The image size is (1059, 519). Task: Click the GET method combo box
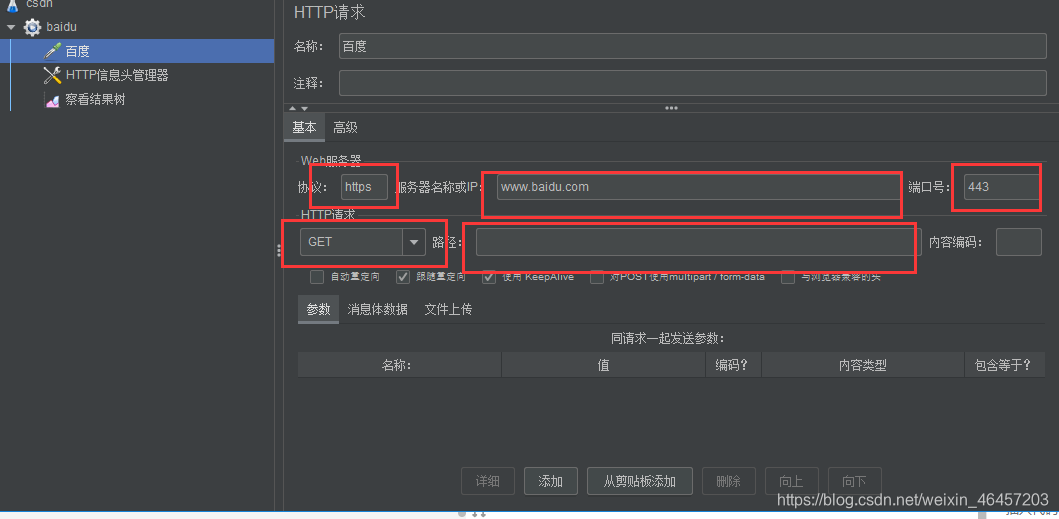click(x=363, y=242)
